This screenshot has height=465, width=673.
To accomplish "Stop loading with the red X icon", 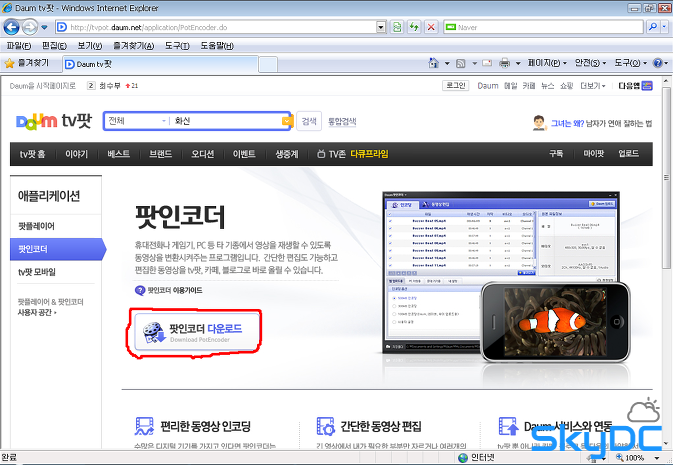I will click(x=431, y=27).
